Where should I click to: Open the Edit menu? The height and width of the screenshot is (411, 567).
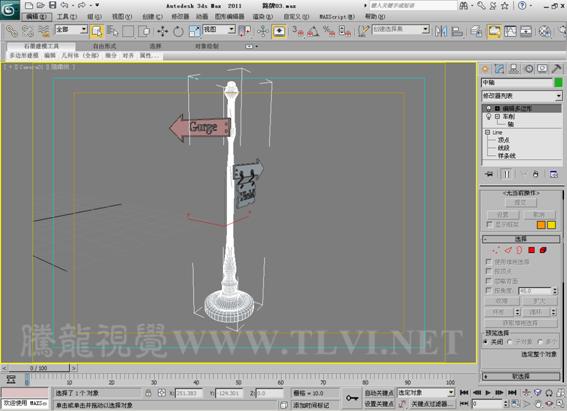(37, 17)
